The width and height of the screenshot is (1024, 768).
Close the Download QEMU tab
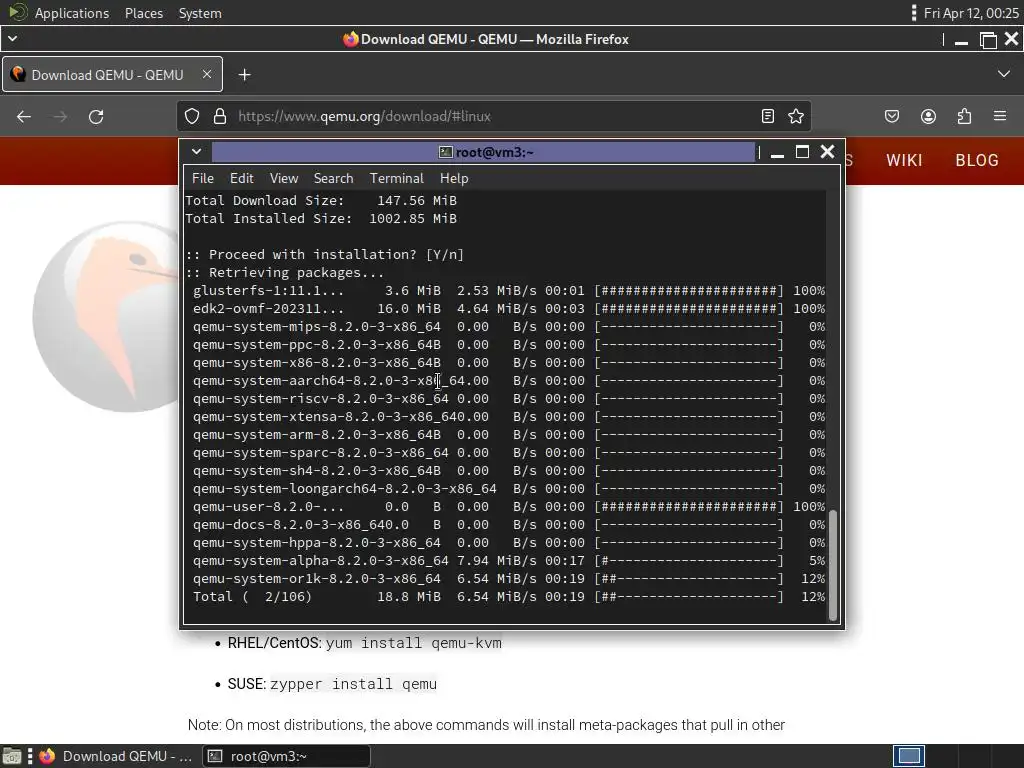206,74
